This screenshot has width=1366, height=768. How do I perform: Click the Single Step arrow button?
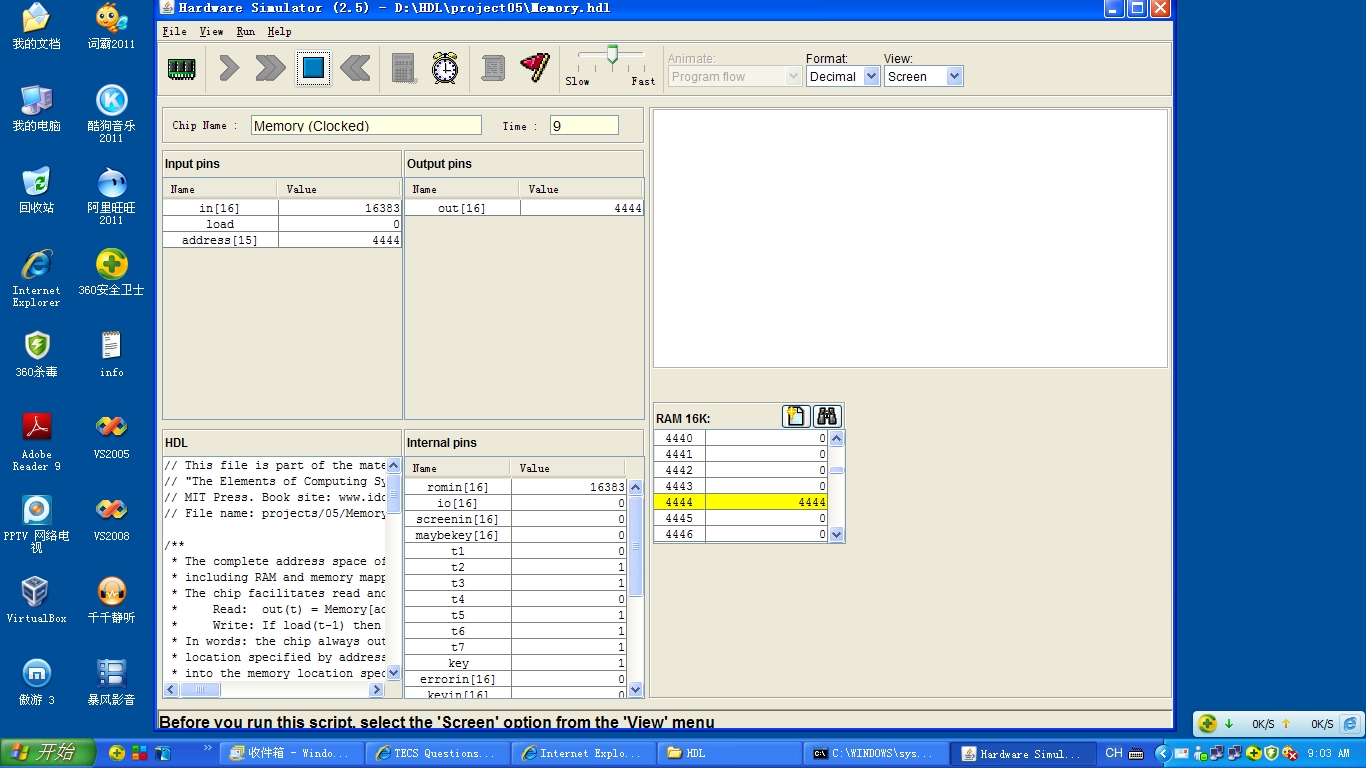pos(229,68)
